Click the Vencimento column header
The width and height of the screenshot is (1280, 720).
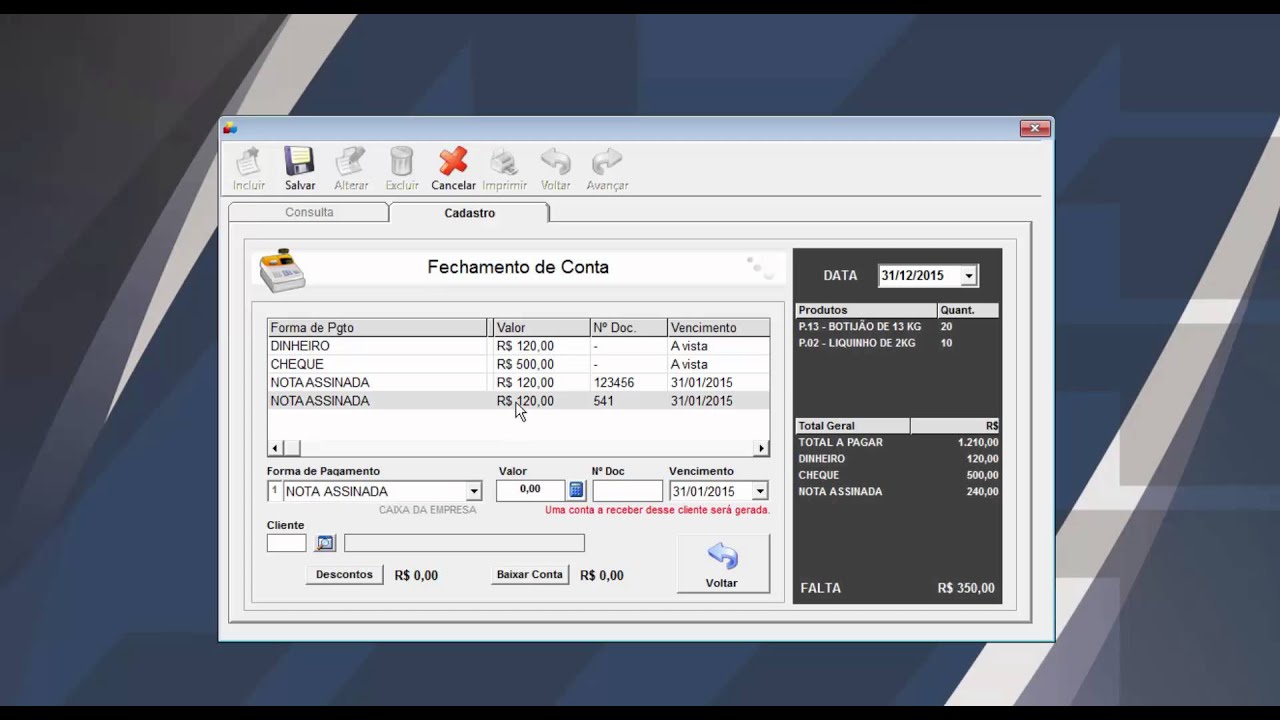click(719, 327)
